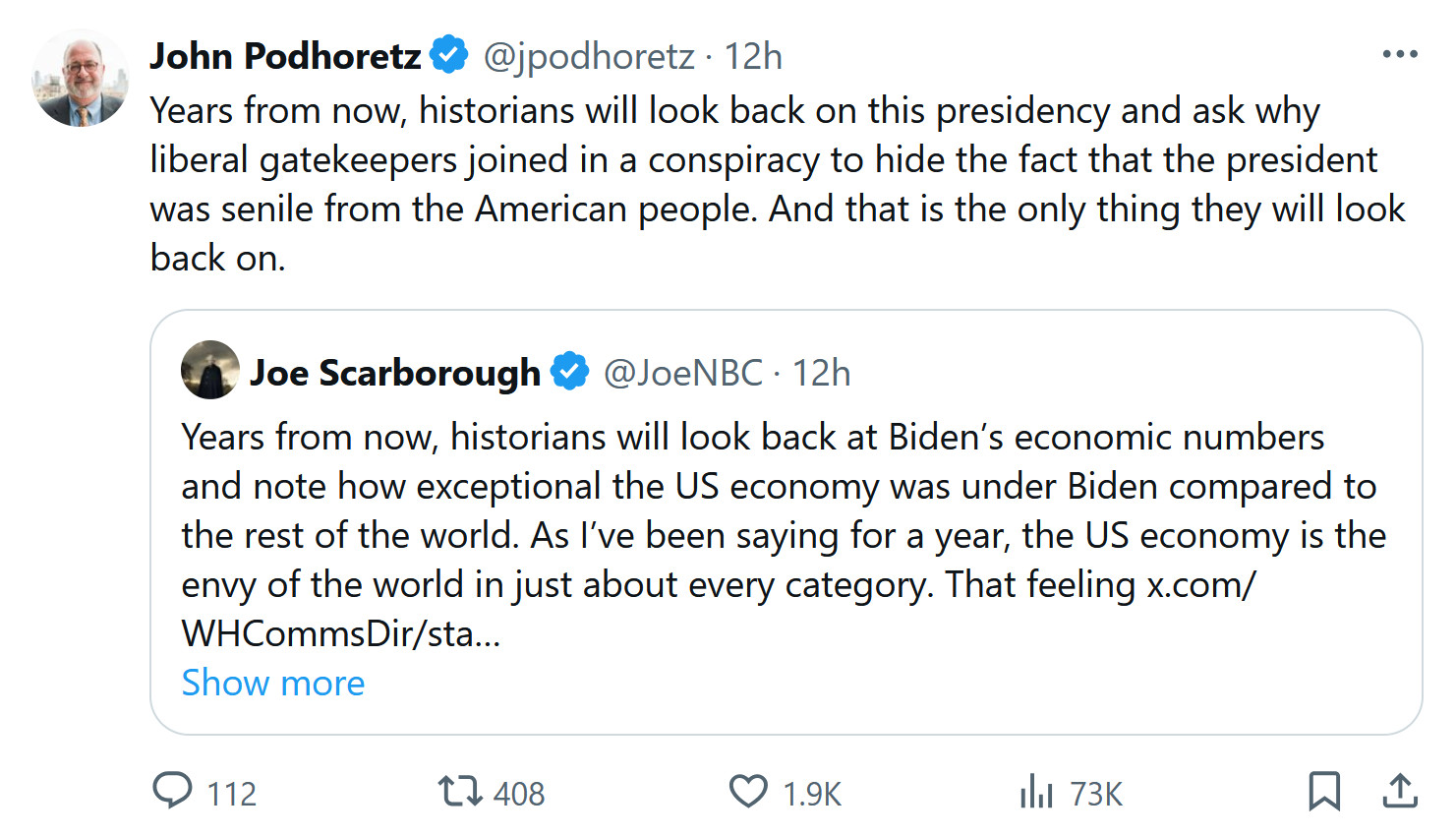The width and height of the screenshot is (1456, 836).
Task: Bookmark this tweet
Action: [1323, 791]
